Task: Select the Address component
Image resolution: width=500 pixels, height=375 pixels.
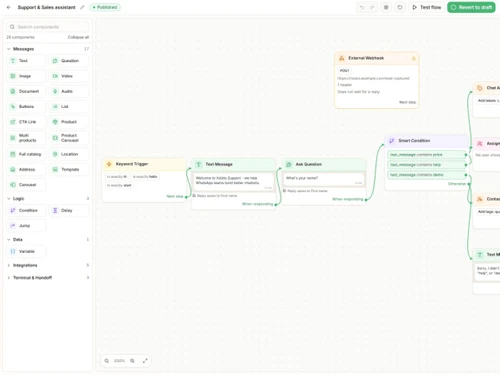Action: (26, 170)
